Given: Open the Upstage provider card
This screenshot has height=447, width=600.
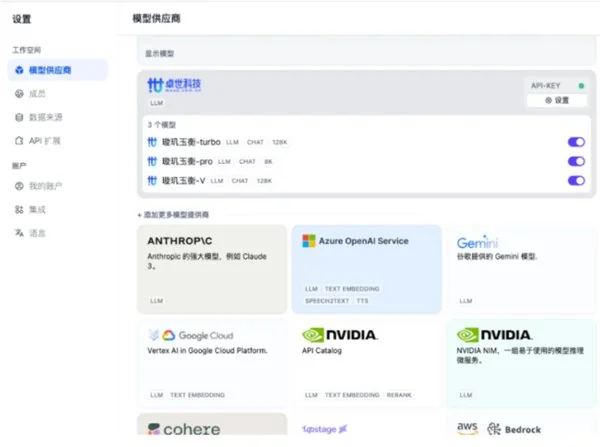Looking at the screenshot, I should click(367, 424).
